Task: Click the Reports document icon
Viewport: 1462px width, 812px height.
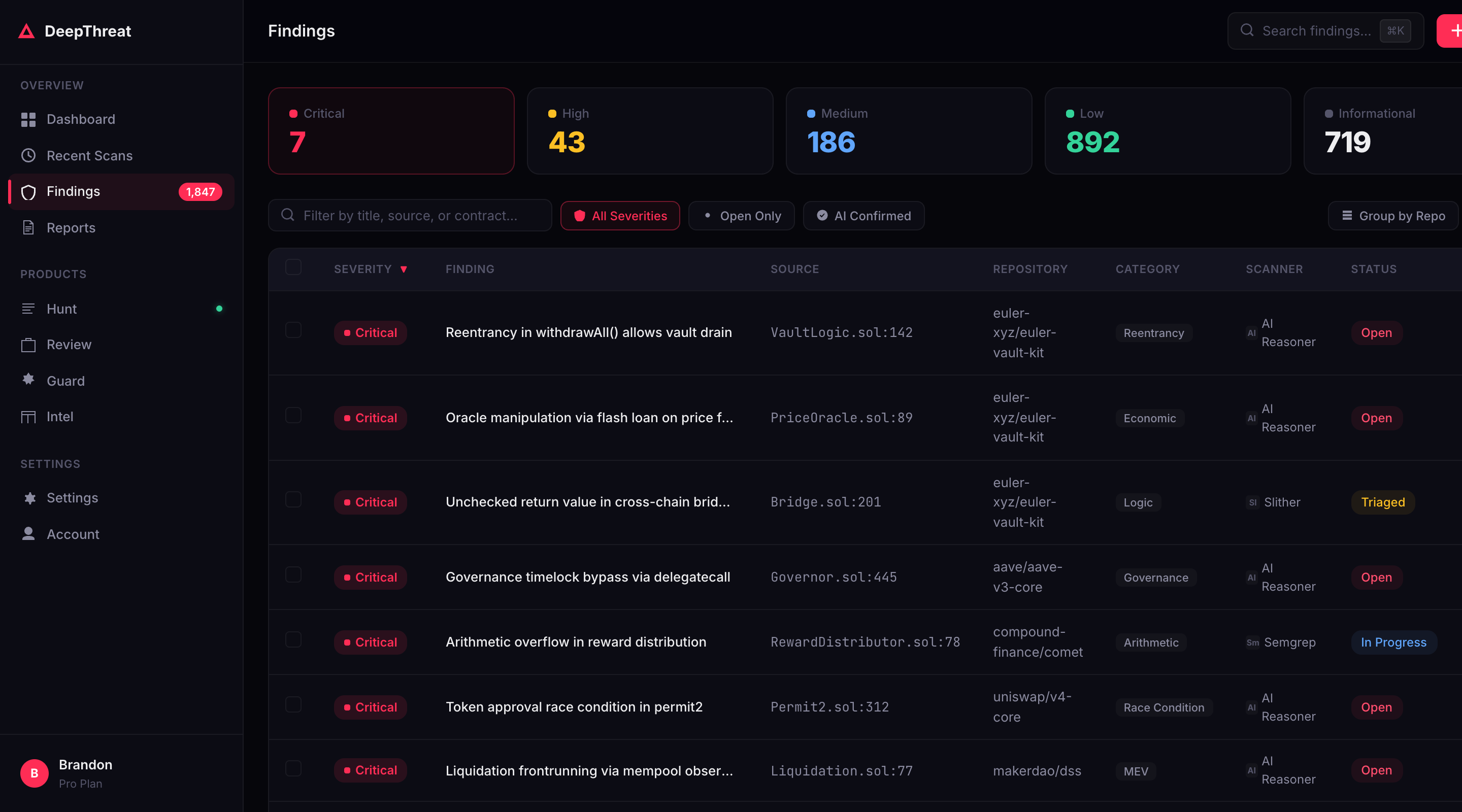Action: click(x=28, y=227)
